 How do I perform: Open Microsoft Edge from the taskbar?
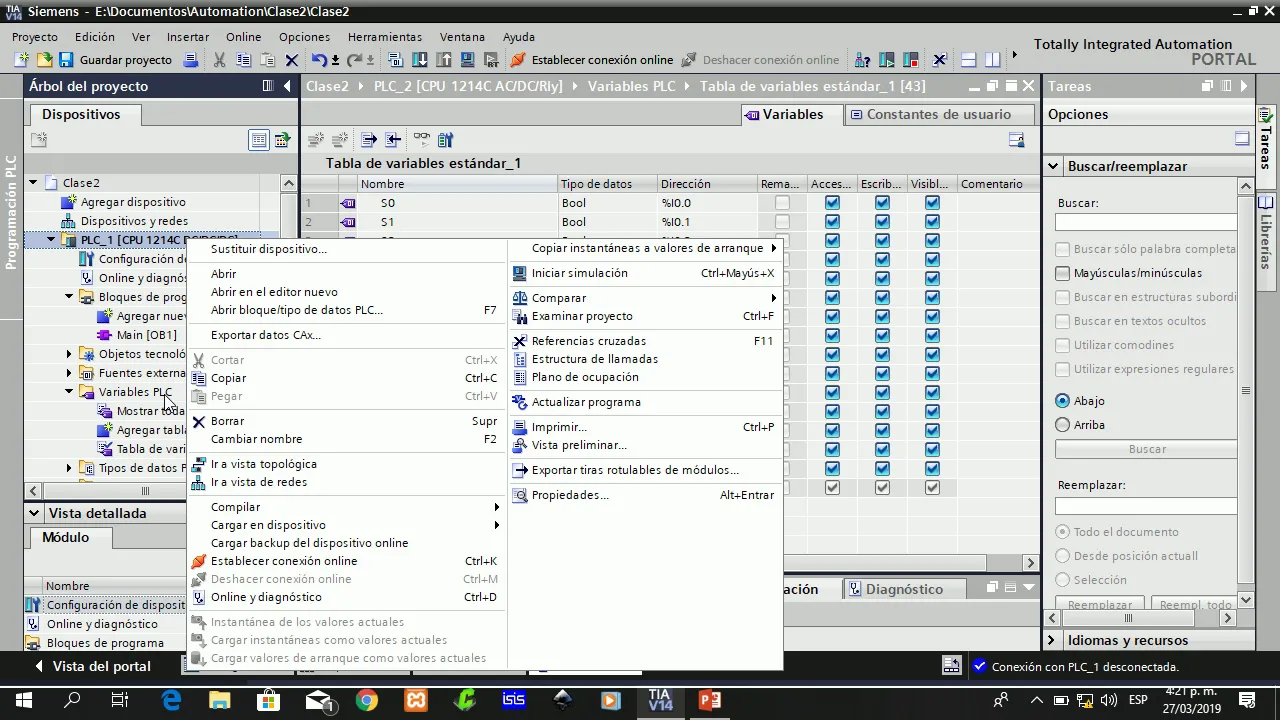point(171,700)
